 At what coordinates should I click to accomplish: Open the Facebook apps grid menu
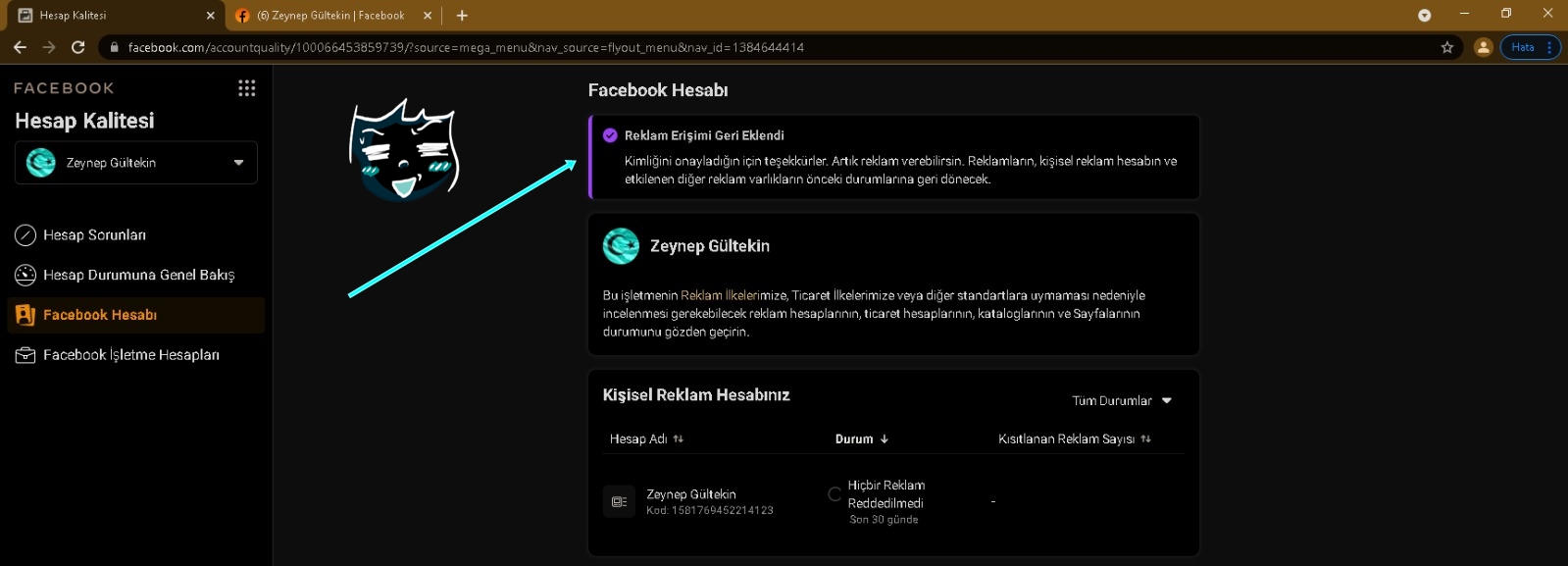tap(246, 88)
